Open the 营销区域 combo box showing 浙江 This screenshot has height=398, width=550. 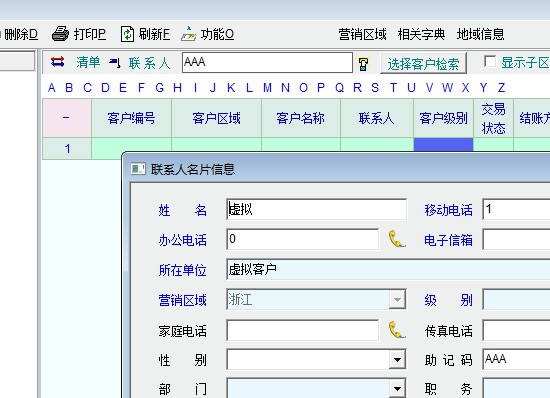(316, 299)
